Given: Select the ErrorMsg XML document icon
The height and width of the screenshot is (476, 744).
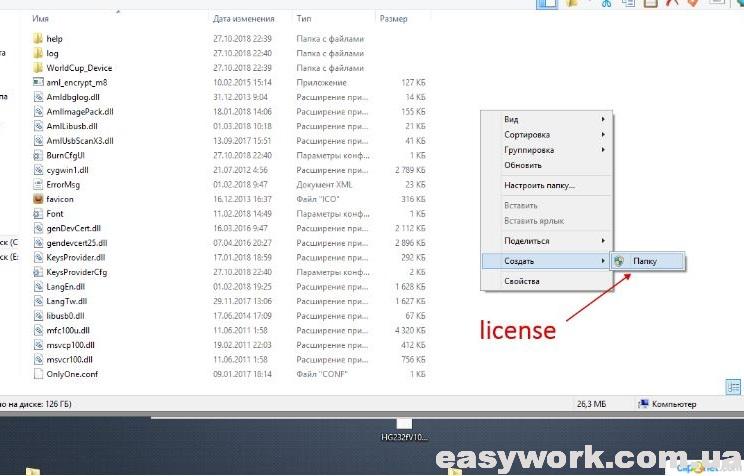Looking at the screenshot, I should pos(38,184).
